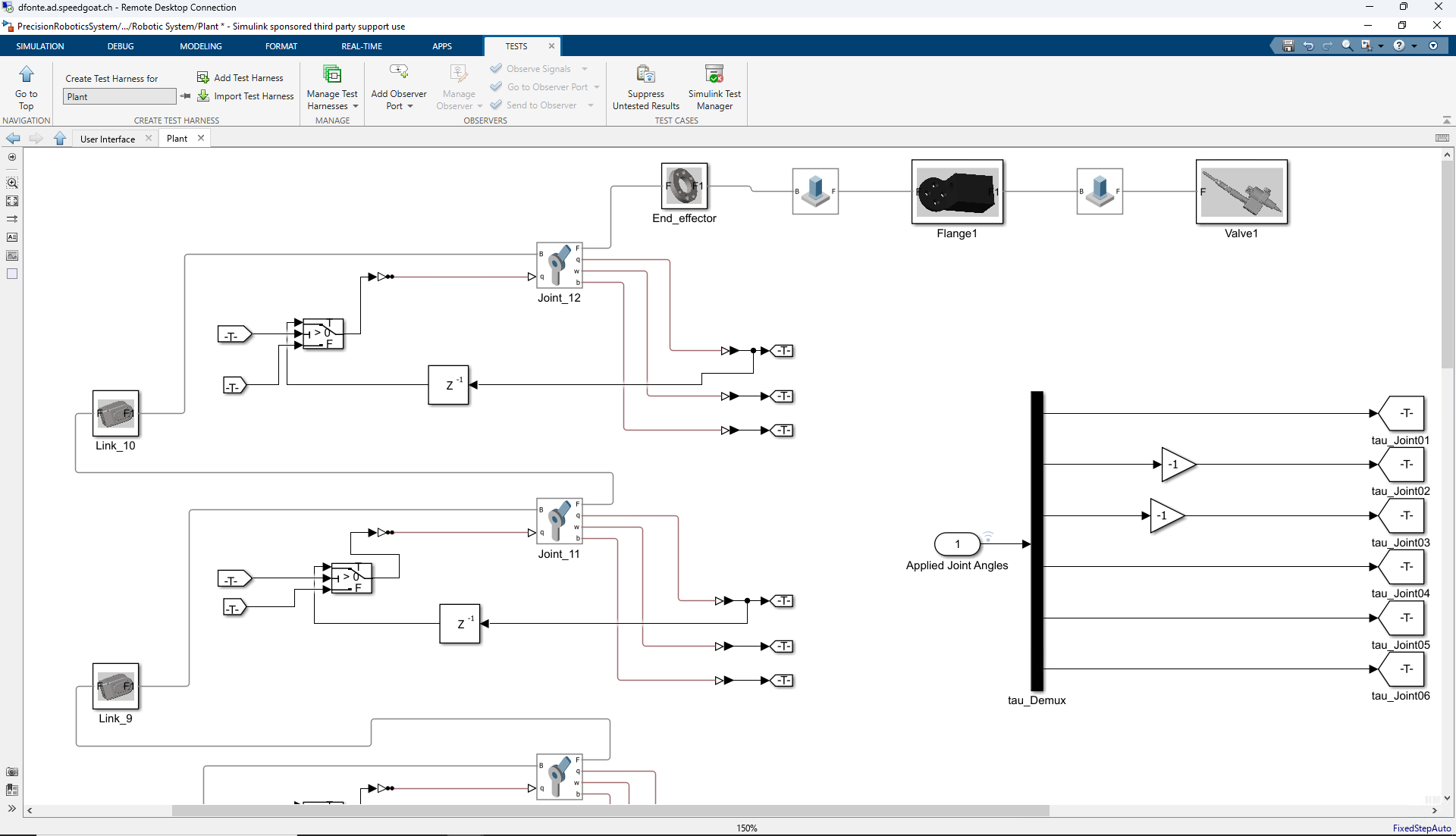1456x836 pixels.
Task: Click the FixedStepAuto solver link
Action: coord(1421,828)
